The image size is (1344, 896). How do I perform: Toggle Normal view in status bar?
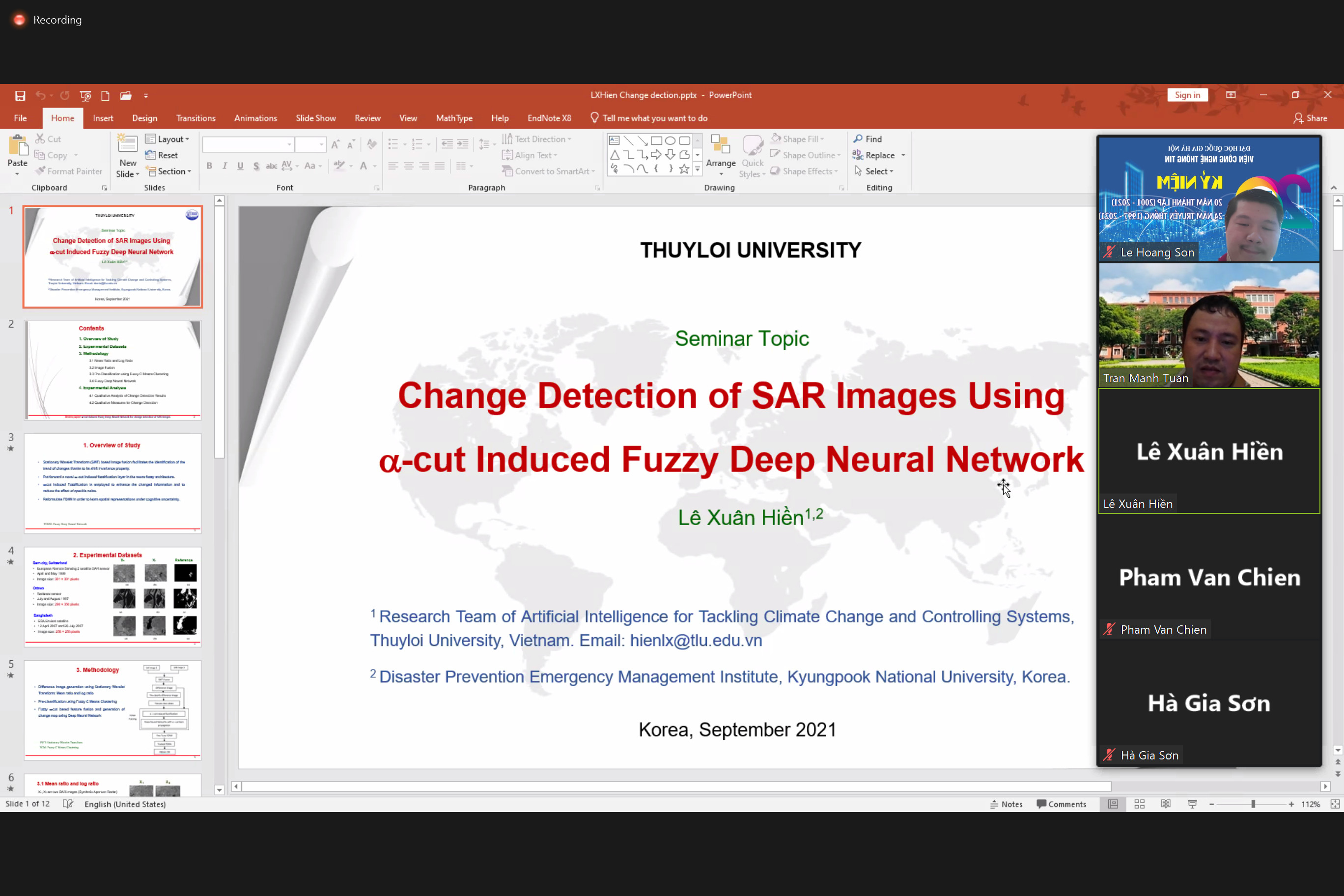tap(1113, 804)
